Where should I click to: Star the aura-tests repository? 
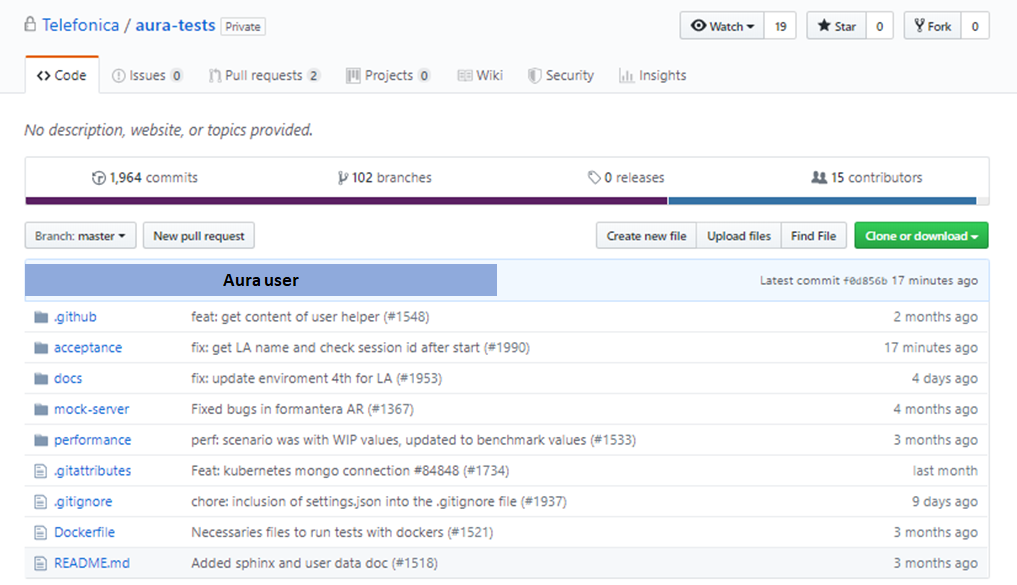point(837,26)
